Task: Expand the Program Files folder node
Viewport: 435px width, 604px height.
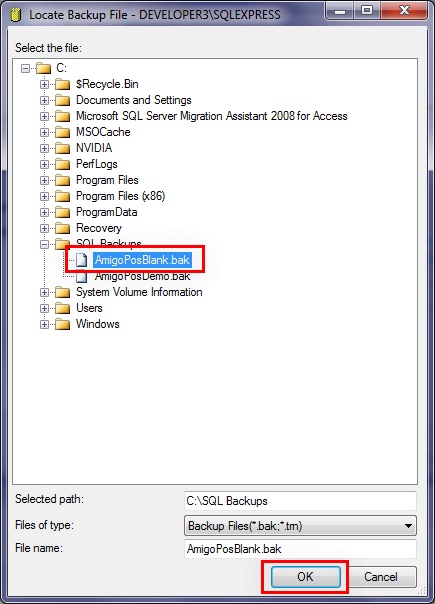Action: [44, 180]
